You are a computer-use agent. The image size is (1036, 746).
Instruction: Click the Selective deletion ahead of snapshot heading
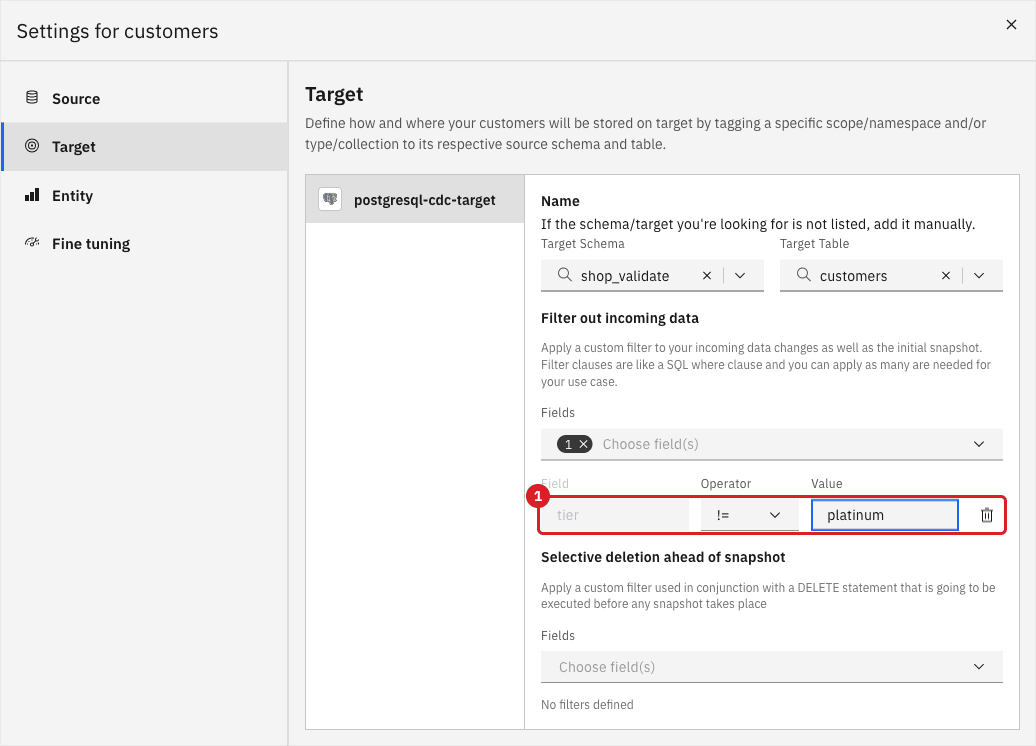(663, 557)
